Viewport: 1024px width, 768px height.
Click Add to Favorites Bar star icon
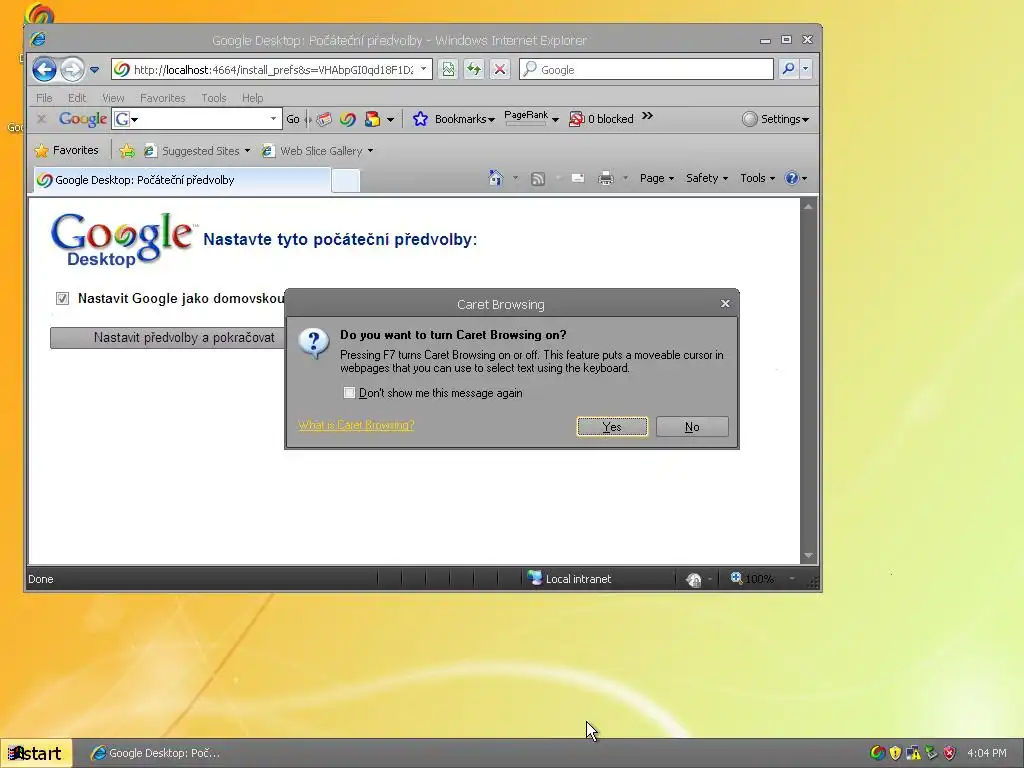[x=127, y=151]
